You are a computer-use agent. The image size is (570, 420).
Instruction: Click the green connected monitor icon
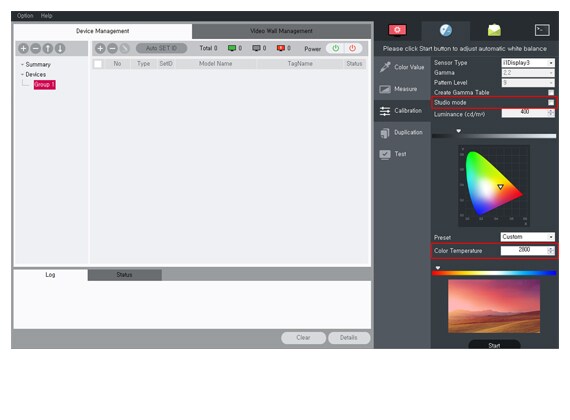tap(232, 48)
